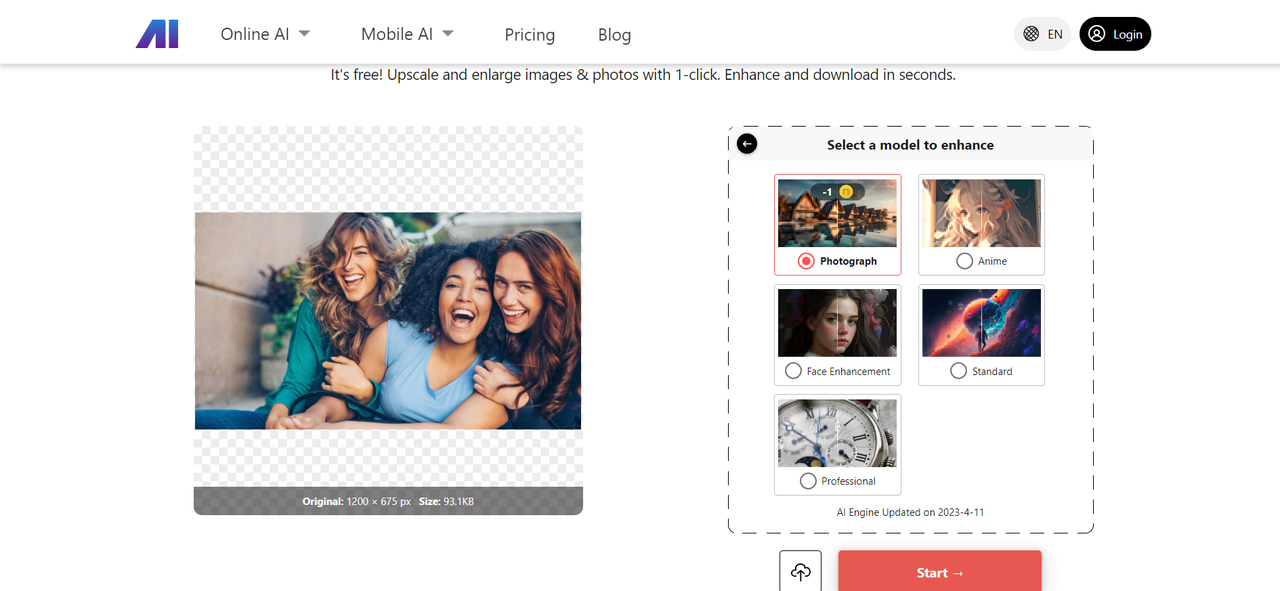Click the user profile icon in Login
Image resolution: width=1280 pixels, height=591 pixels.
[x=1097, y=34]
